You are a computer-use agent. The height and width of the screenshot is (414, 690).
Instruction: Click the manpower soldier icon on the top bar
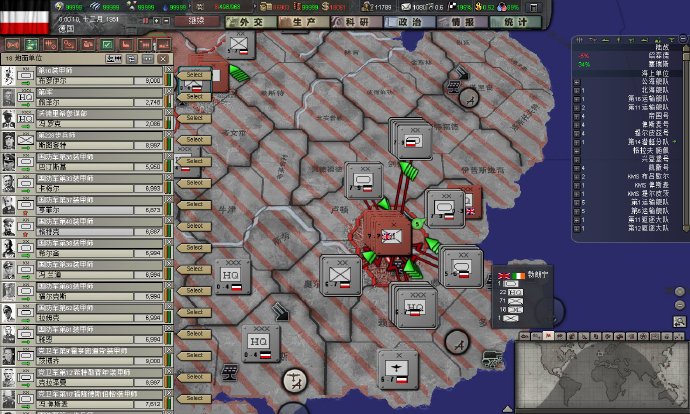point(366,7)
